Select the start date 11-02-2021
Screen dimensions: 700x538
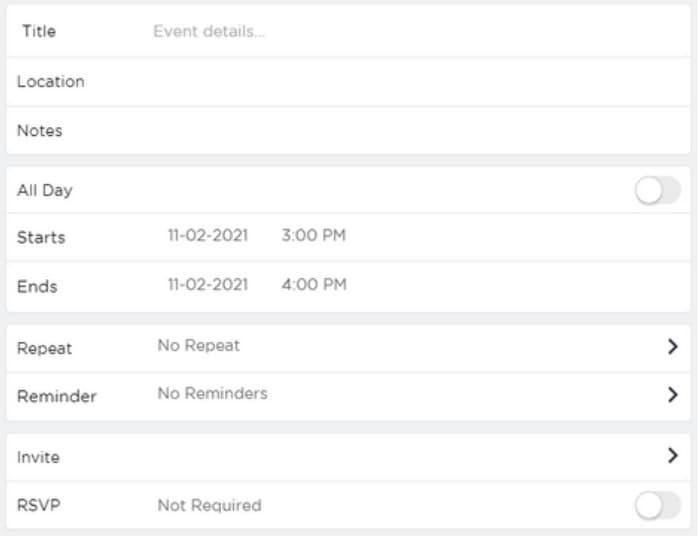point(207,237)
